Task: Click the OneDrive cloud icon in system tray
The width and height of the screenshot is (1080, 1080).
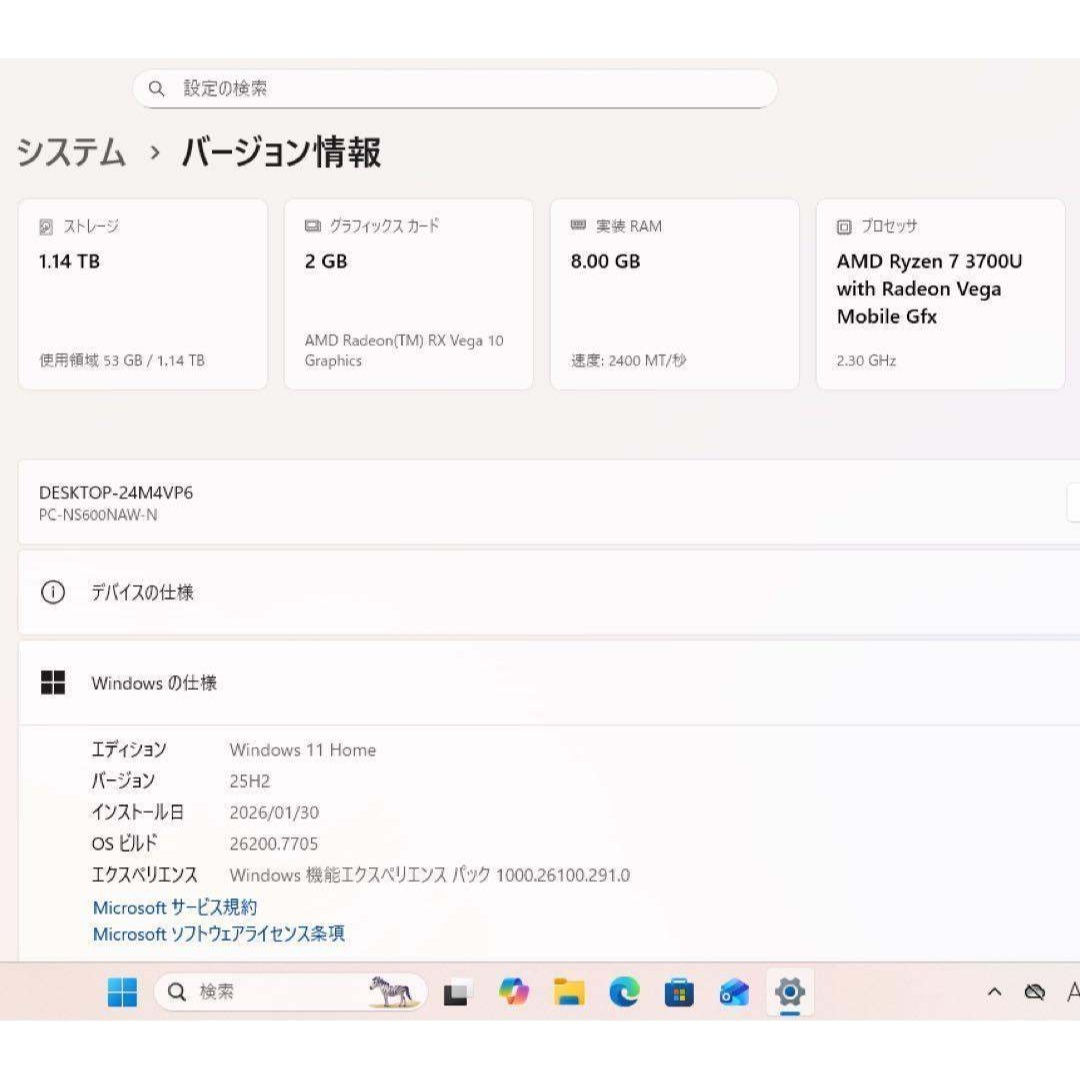Action: click(x=1032, y=992)
